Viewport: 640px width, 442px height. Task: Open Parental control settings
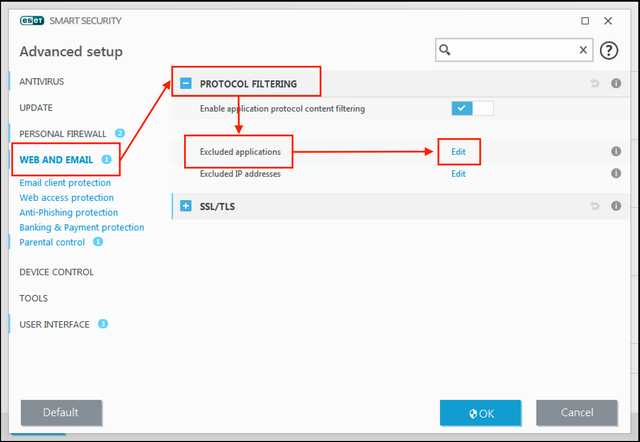coord(52,242)
